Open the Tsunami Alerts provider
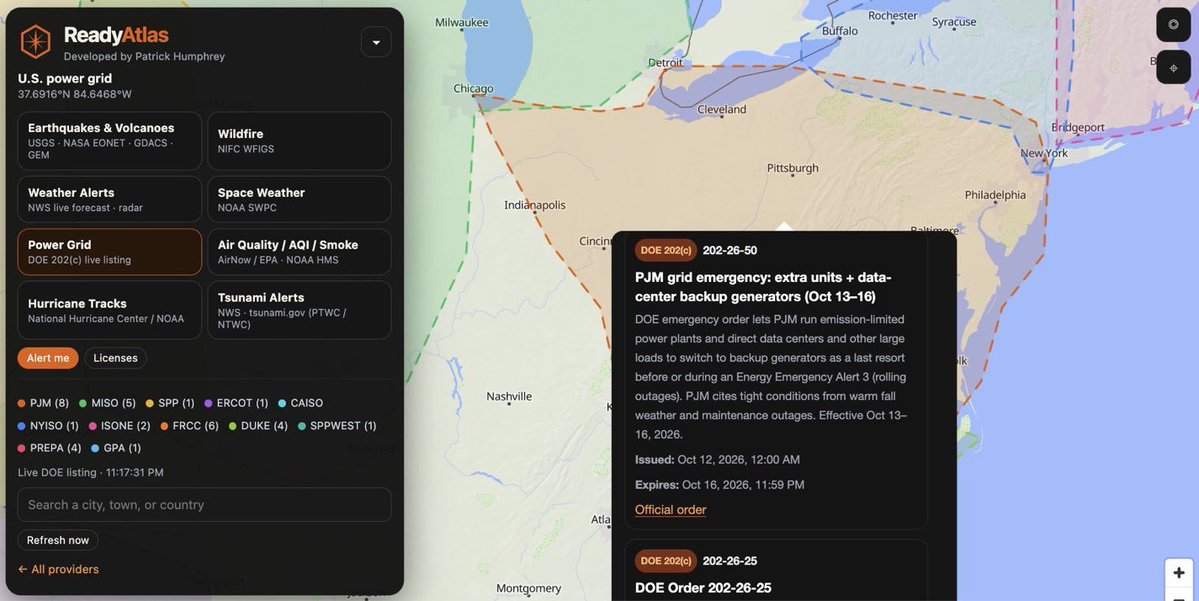This screenshot has width=1199, height=601. (x=299, y=310)
